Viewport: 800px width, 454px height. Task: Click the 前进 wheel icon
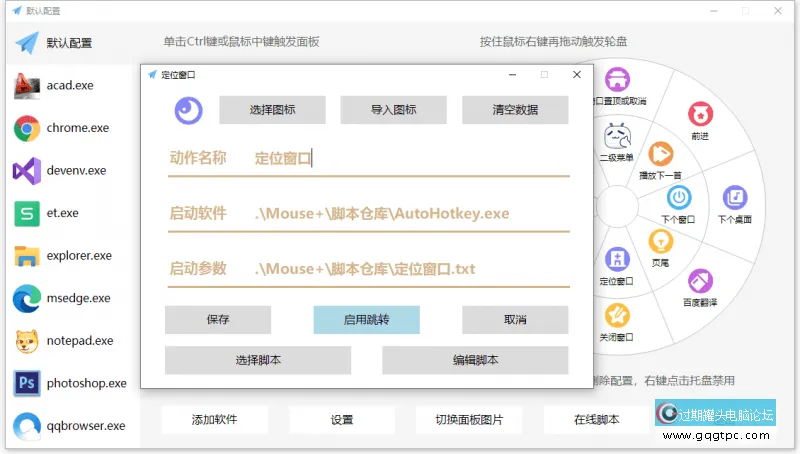coord(700,114)
